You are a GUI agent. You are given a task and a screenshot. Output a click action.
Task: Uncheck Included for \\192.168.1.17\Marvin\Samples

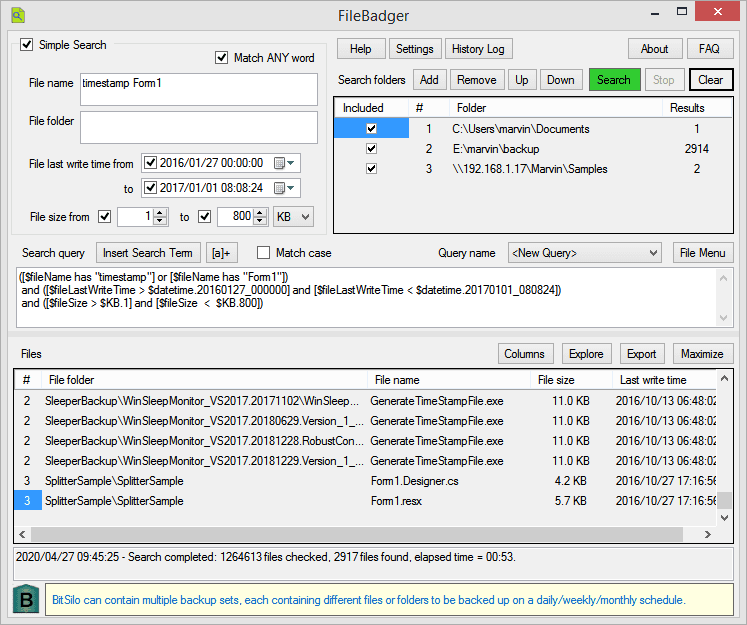pos(372,169)
